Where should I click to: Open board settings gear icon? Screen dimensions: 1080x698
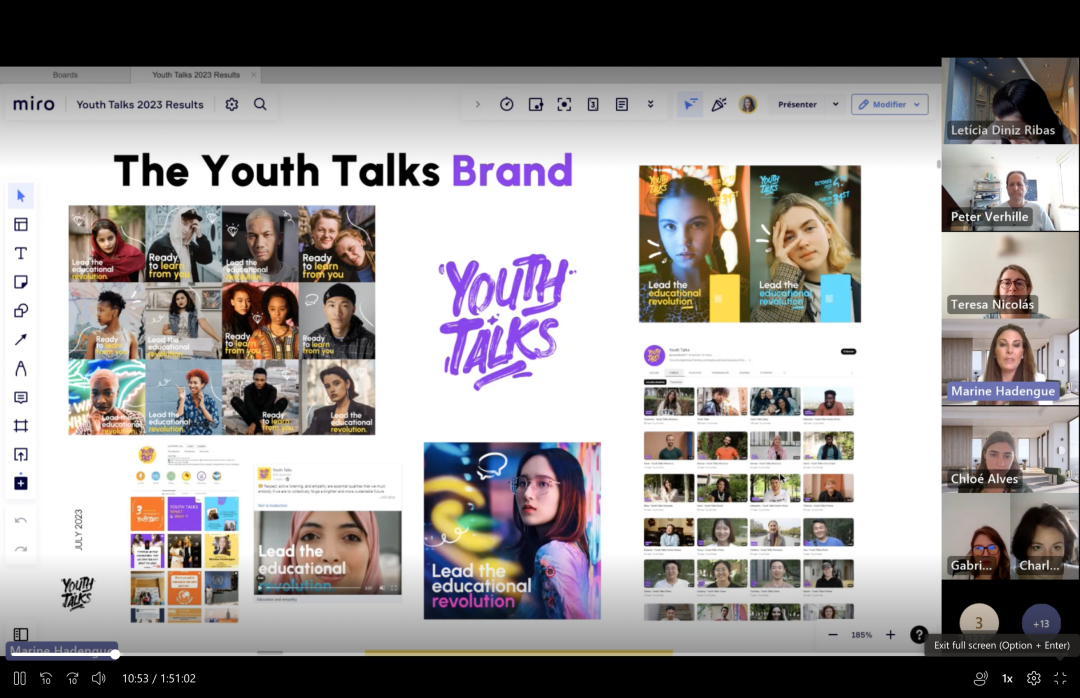[x=231, y=104]
